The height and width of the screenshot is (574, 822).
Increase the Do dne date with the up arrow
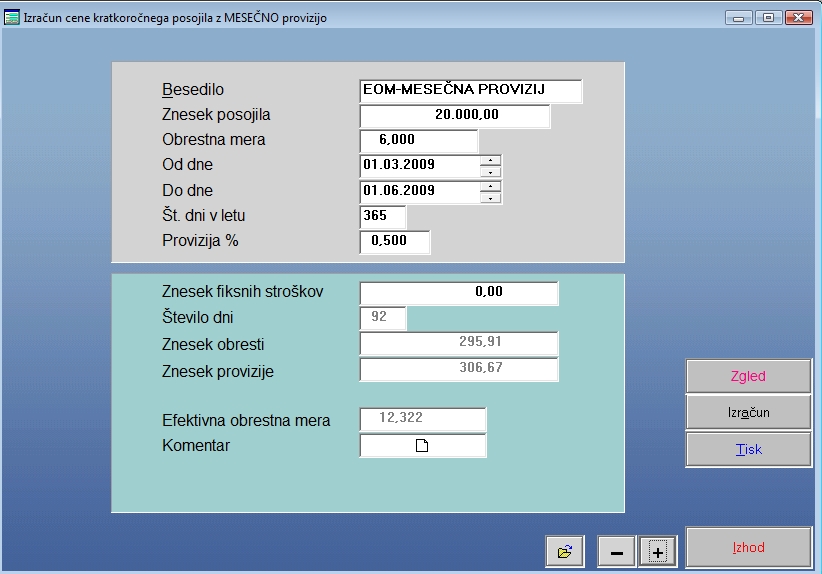click(x=490, y=185)
